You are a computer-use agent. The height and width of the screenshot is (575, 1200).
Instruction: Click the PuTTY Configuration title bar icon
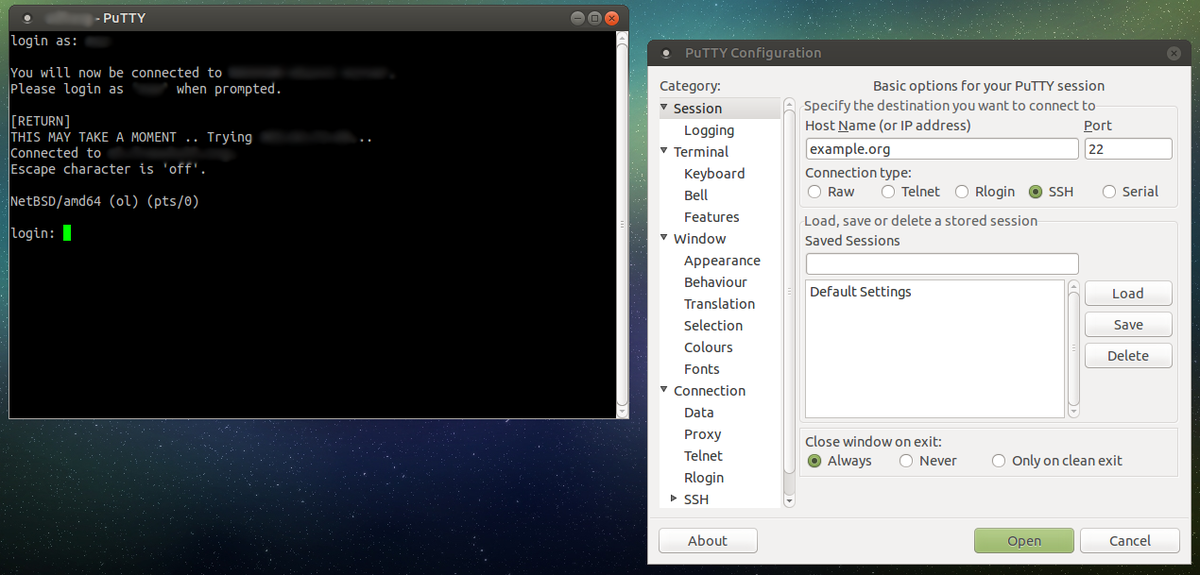point(666,53)
